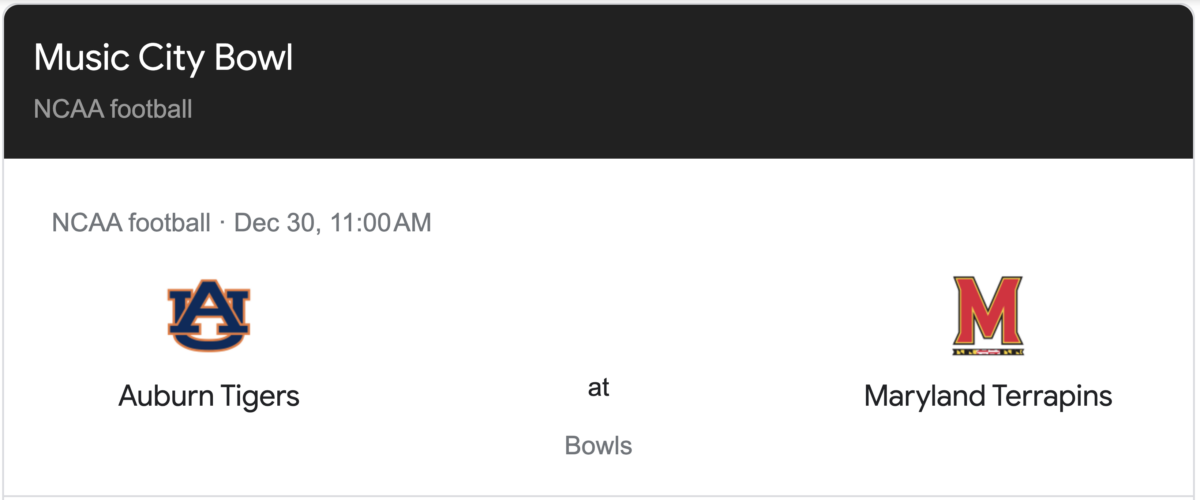Select the Bowls label under "at"
The height and width of the screenshot is (500, 1200).
click(598, 445)
